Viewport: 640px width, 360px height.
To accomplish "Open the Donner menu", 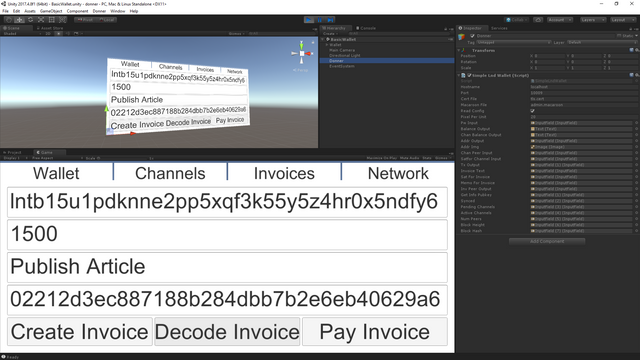I will (x=99, y=11).
